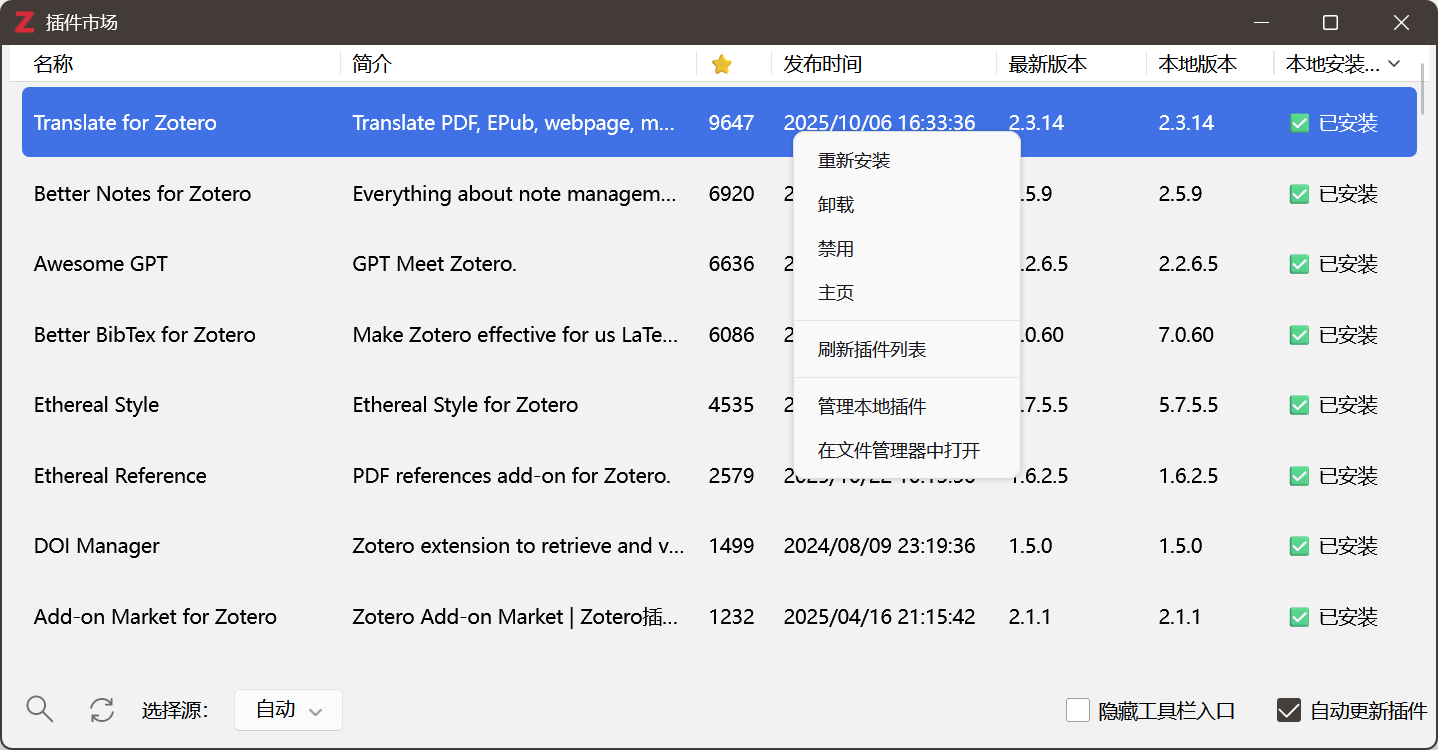Click installed check for Better BibTex
Viewport: 1438px width, 750px height.
click(1299, 335)
